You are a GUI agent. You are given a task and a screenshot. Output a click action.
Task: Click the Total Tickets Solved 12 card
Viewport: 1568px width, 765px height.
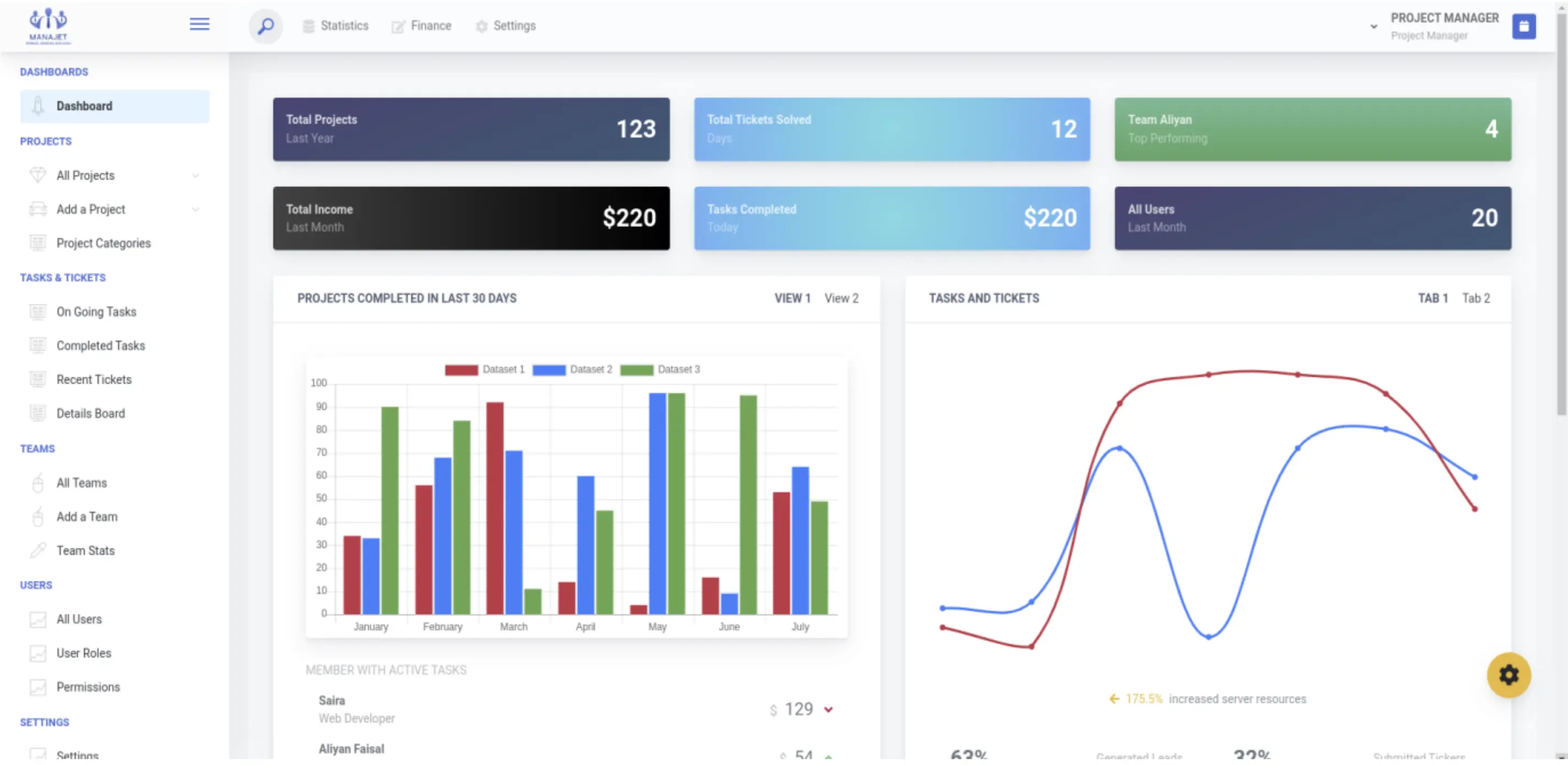click(x=892, y=129)
